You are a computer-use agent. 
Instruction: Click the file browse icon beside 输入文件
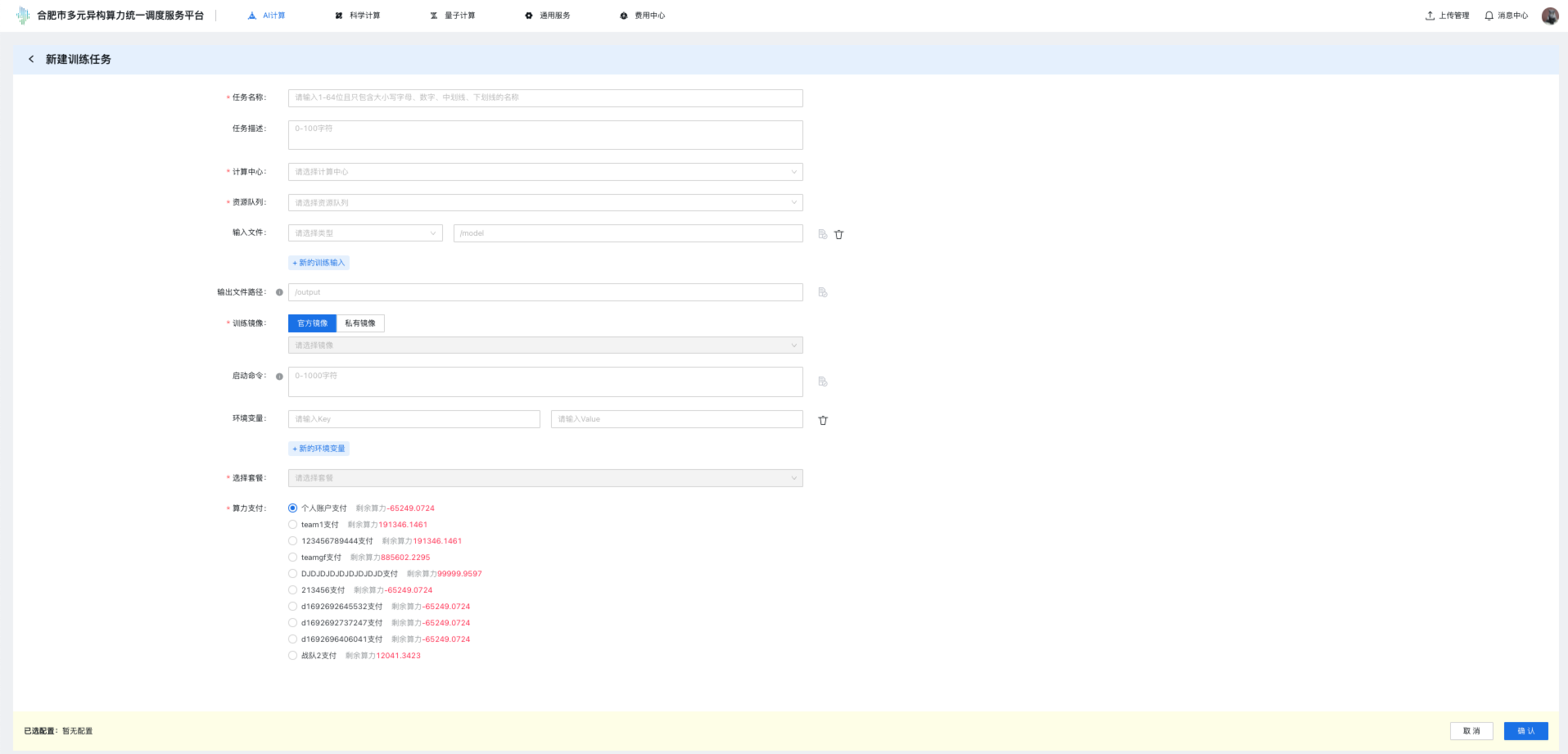point(823,234)
